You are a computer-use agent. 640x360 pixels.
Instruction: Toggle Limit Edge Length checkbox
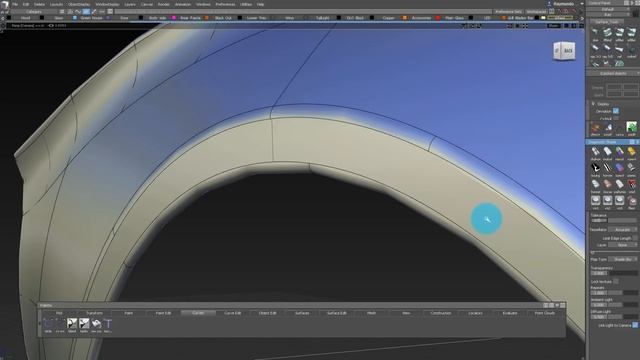tap(635, 238)
